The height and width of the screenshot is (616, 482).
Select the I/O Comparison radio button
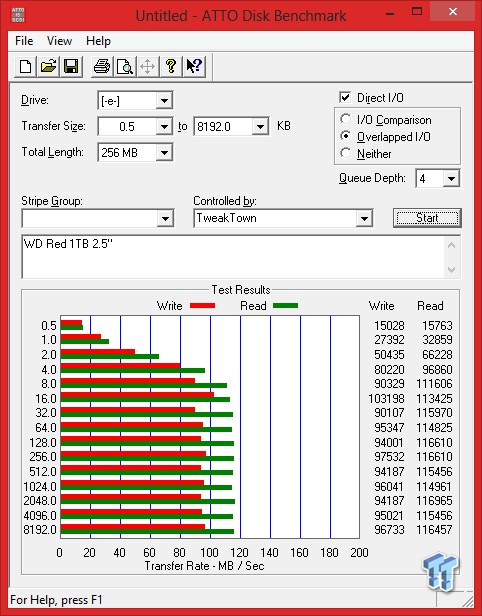(345, 119)
